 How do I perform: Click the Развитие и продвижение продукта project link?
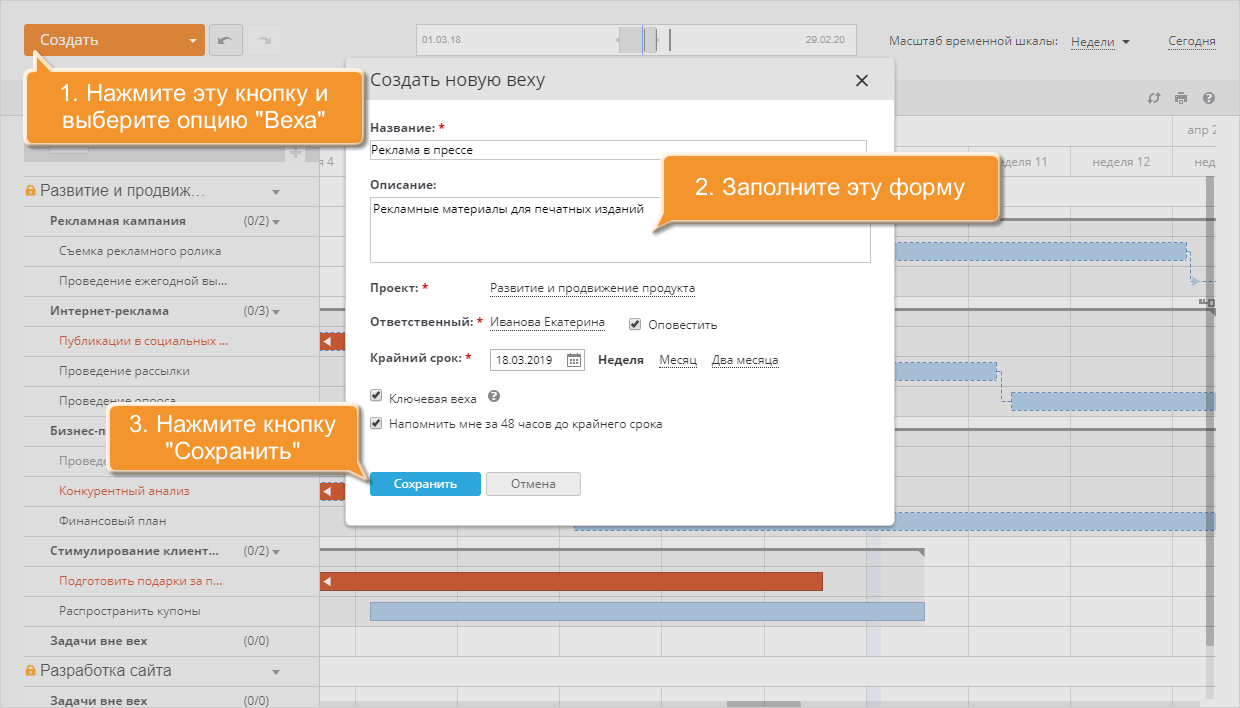[x=592, y=288]
